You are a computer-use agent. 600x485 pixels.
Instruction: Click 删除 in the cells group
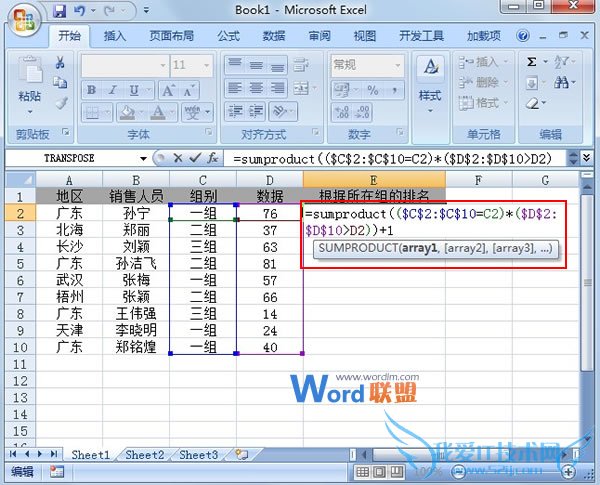click(483, 82)
